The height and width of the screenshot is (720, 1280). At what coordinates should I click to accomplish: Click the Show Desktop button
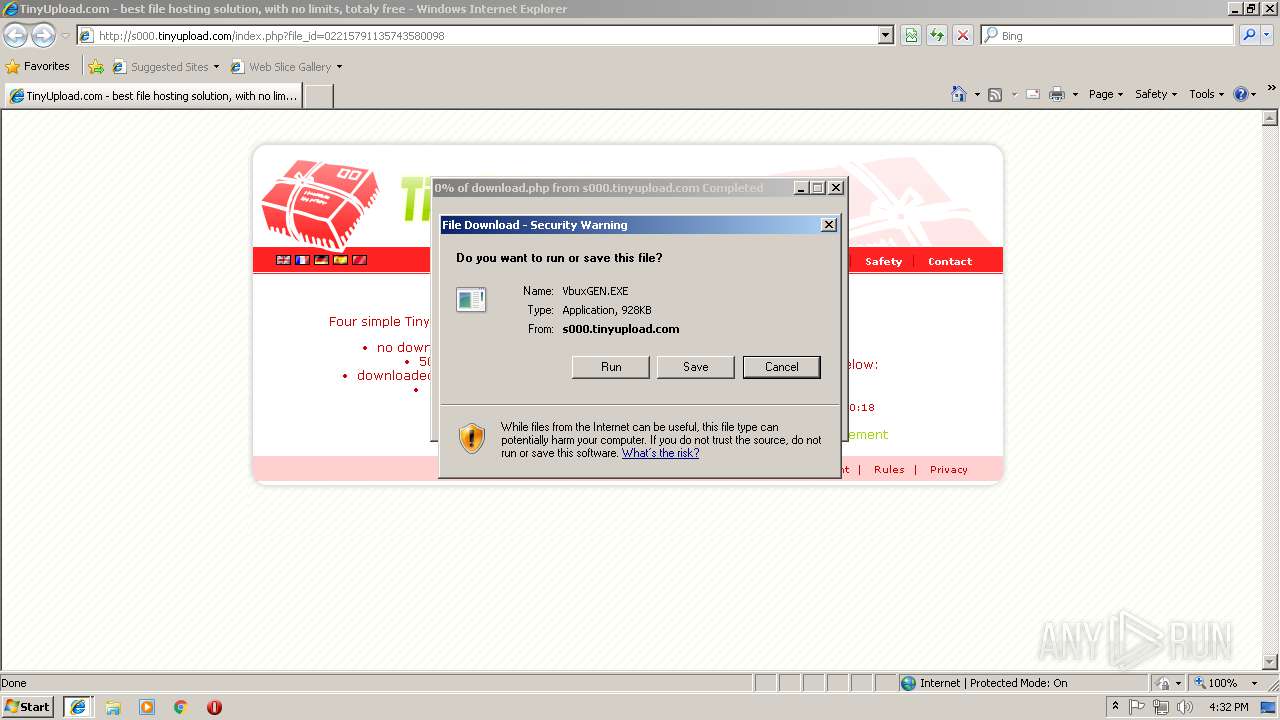pos(1269,707)
